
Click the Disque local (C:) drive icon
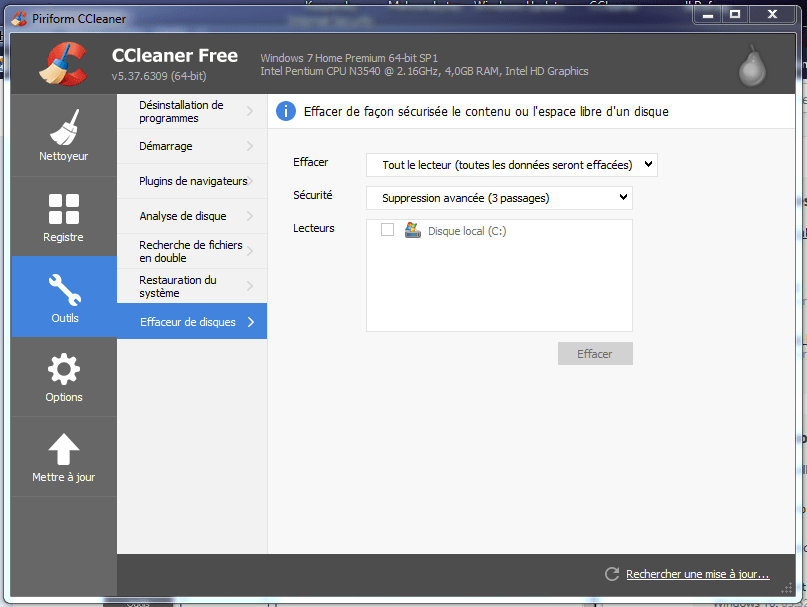click(x=413, y=230)
